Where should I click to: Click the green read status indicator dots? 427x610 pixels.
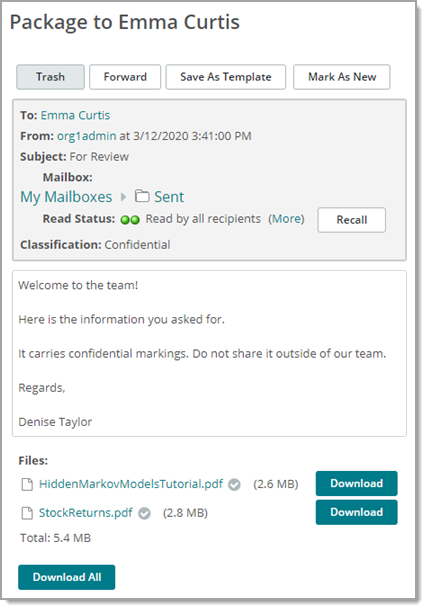click(130, 220)
